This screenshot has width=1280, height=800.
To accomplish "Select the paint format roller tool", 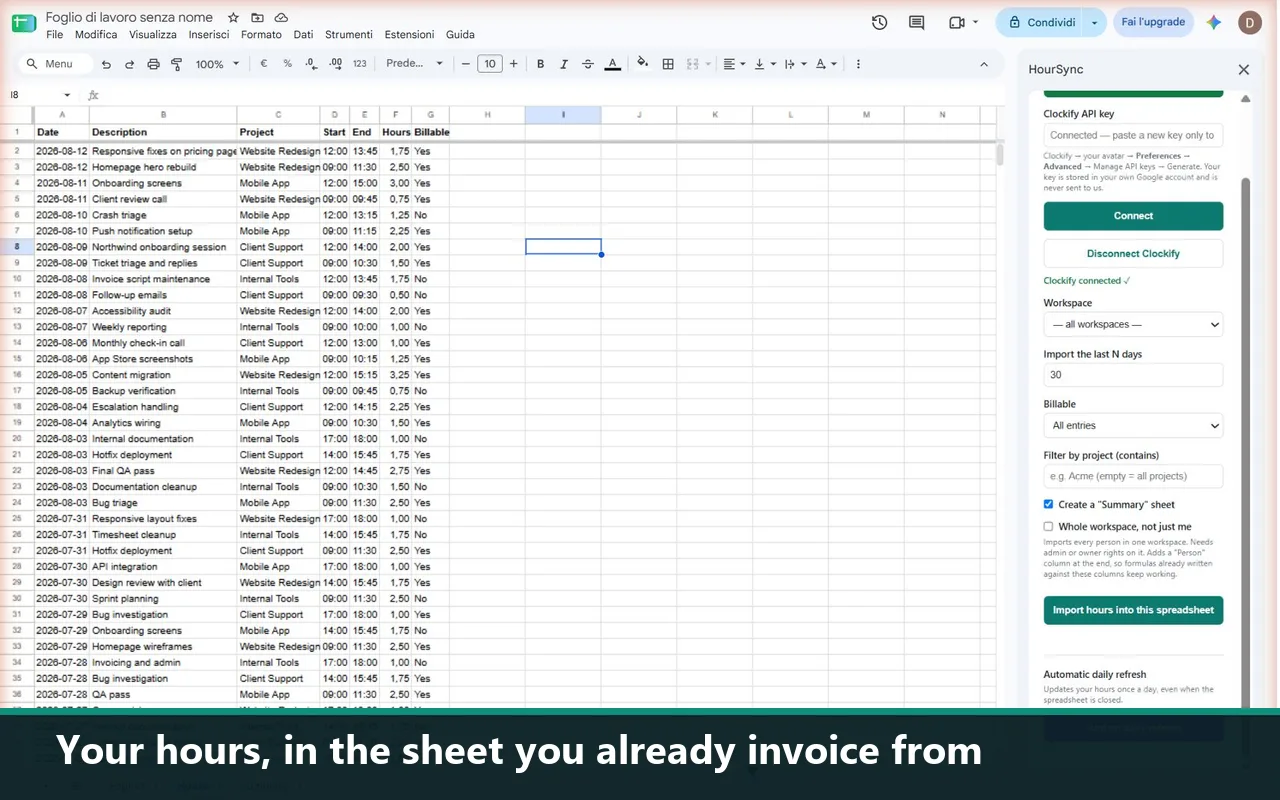I will (x=176, y=64).
